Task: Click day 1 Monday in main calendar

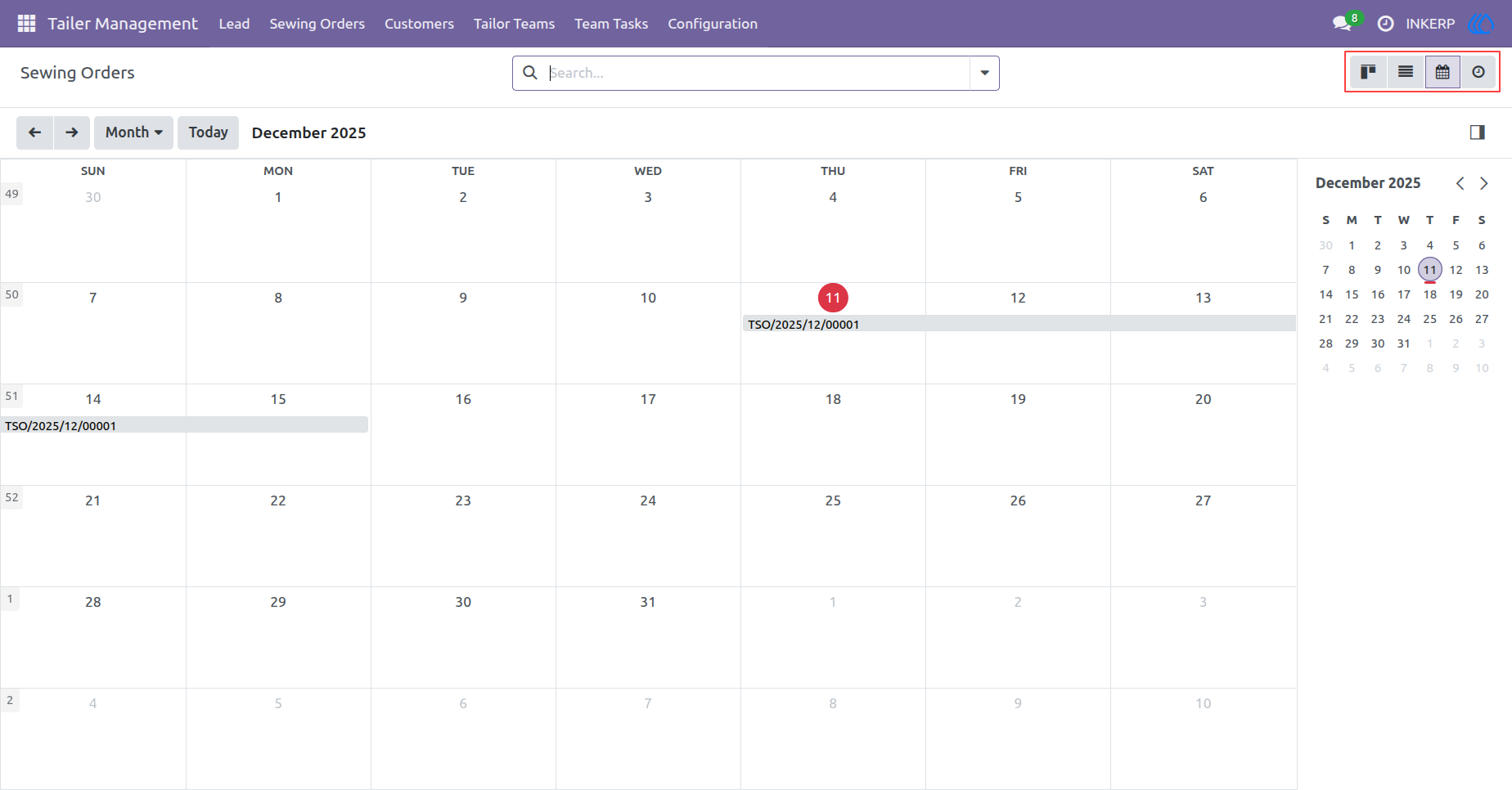Action: pyautogui.click(x=278, y=197)
